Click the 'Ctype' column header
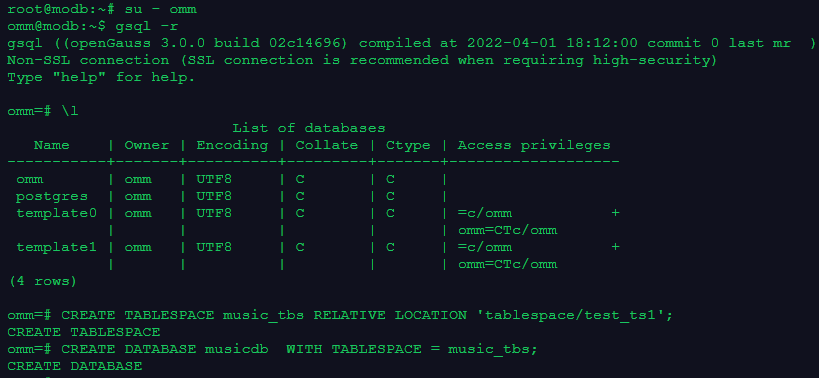The width and height of the screenshot is (819, 378). [x=408, y=145]
